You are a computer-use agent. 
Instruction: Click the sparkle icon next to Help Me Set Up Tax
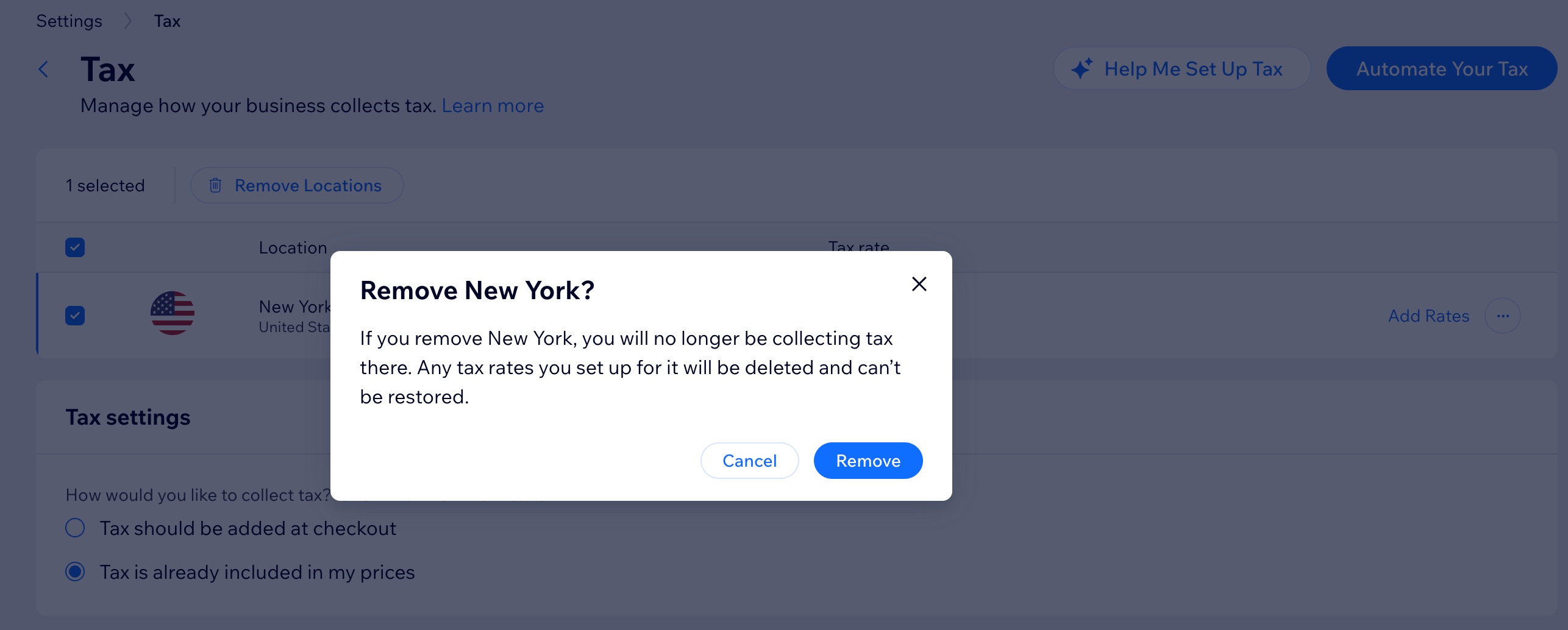pos(1082,68)
